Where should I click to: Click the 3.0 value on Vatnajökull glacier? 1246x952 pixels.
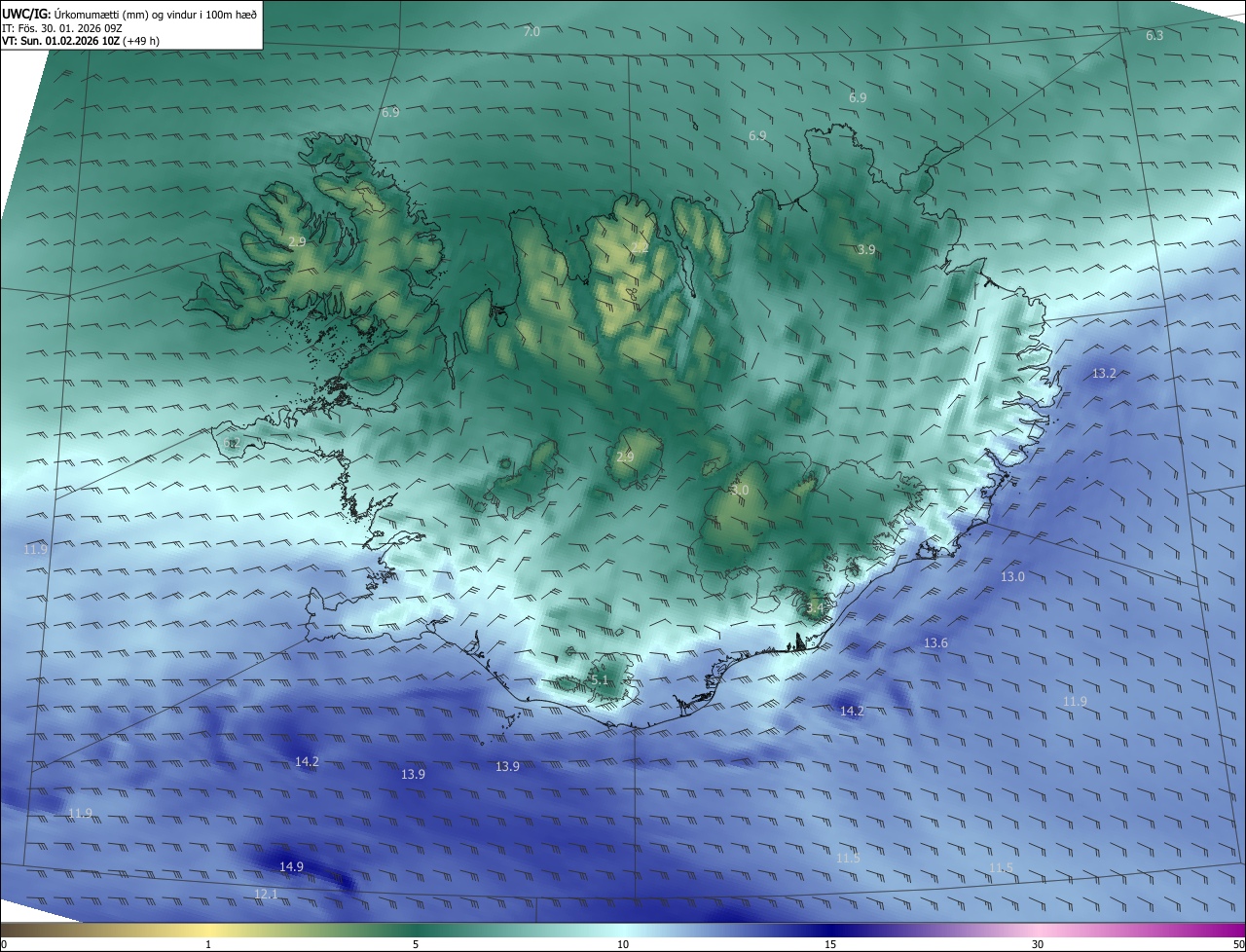click(x=740, y=491)
